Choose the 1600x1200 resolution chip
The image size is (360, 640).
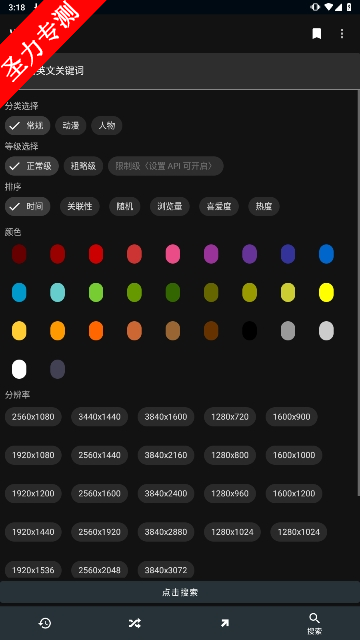point(294,493)
